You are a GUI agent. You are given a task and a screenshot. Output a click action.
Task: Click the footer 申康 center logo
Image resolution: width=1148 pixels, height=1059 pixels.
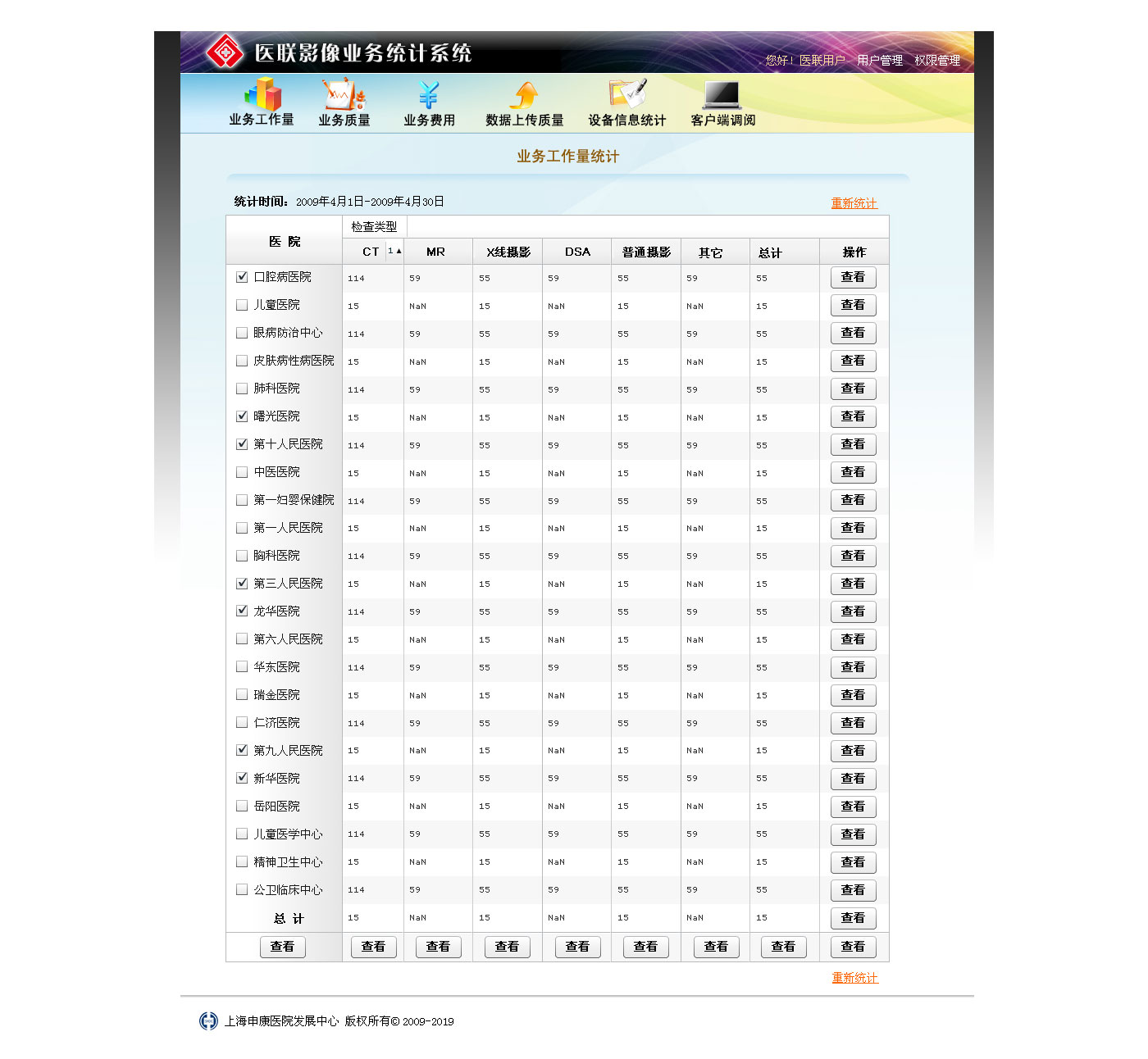pos(208,1020)
